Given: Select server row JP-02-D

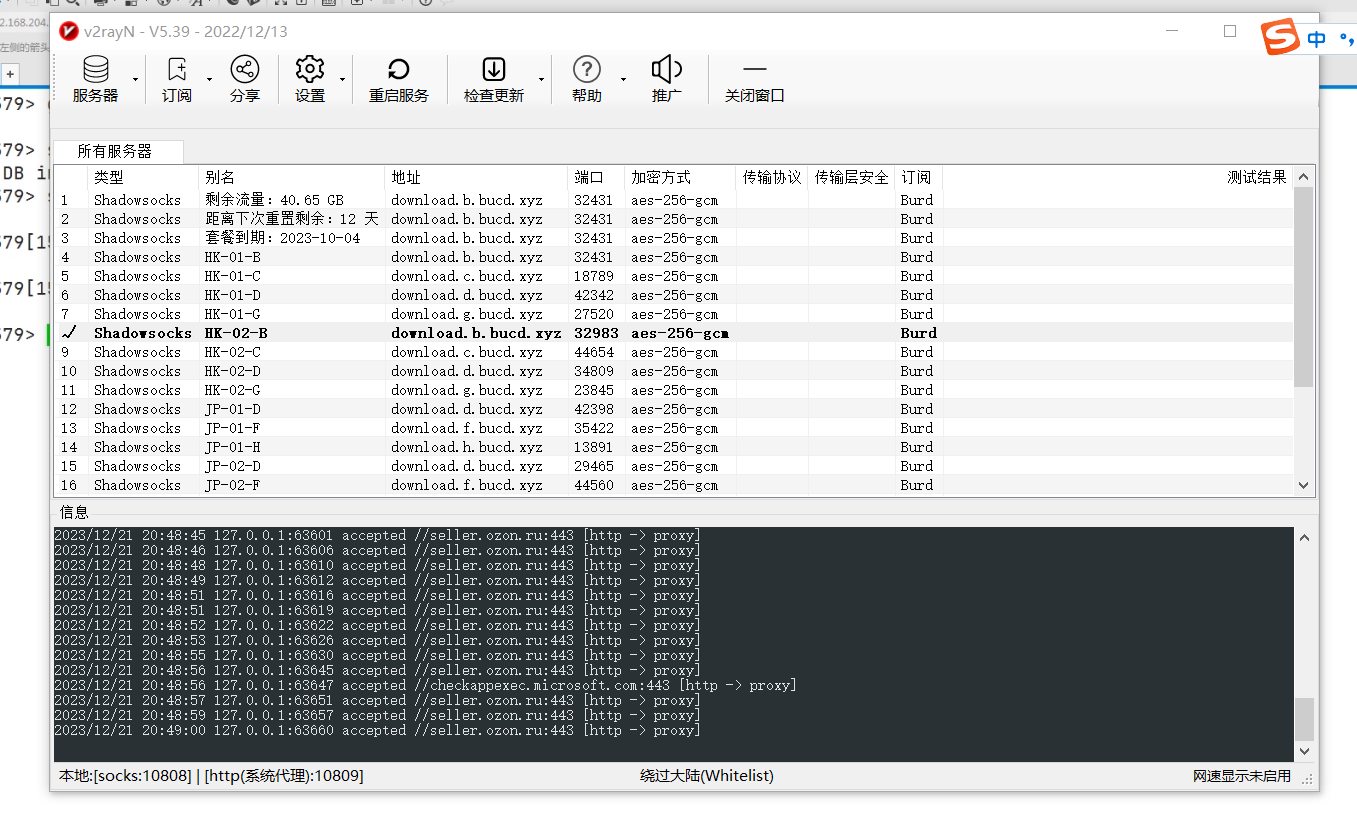Looking at the screenshot, I should point(673,466).
